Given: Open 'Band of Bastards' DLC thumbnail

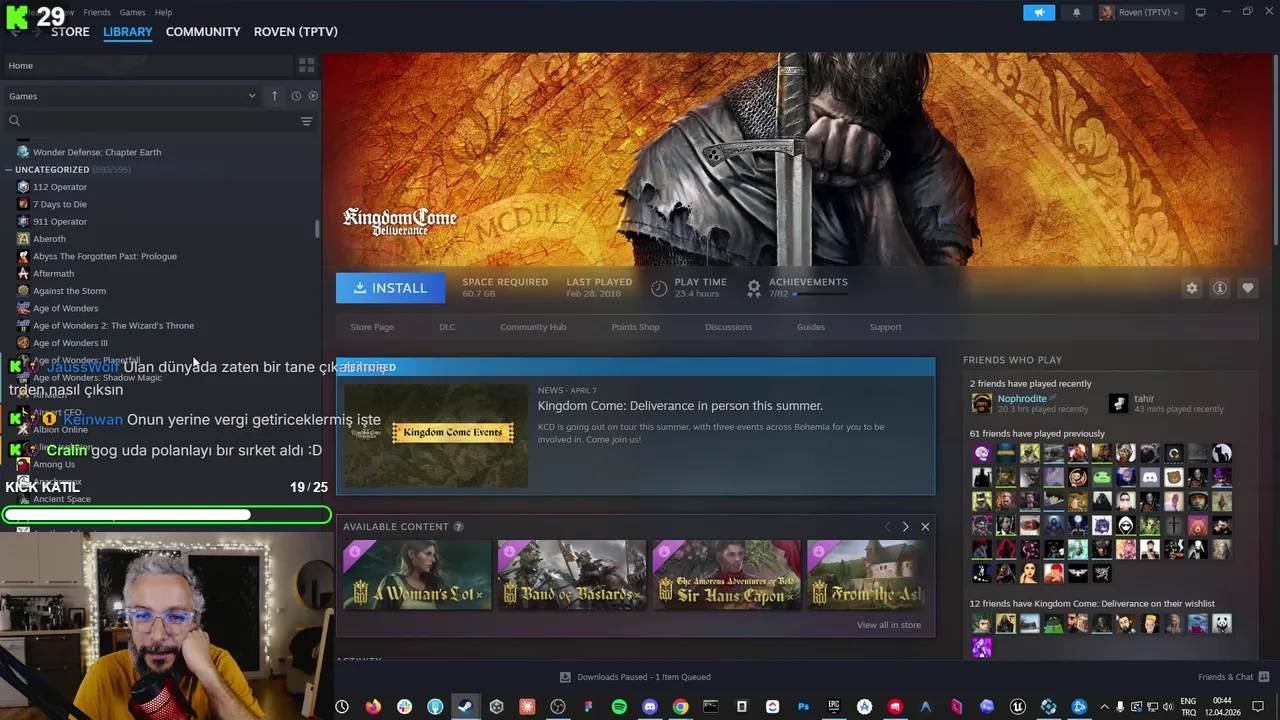Looking at the screenshot, I should (572, 575).
